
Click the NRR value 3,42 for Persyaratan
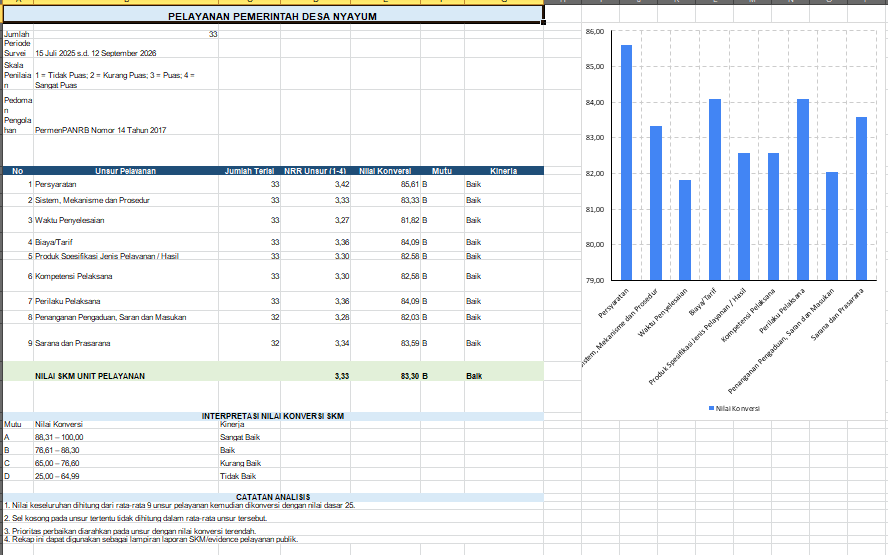(x=315, y=184)
